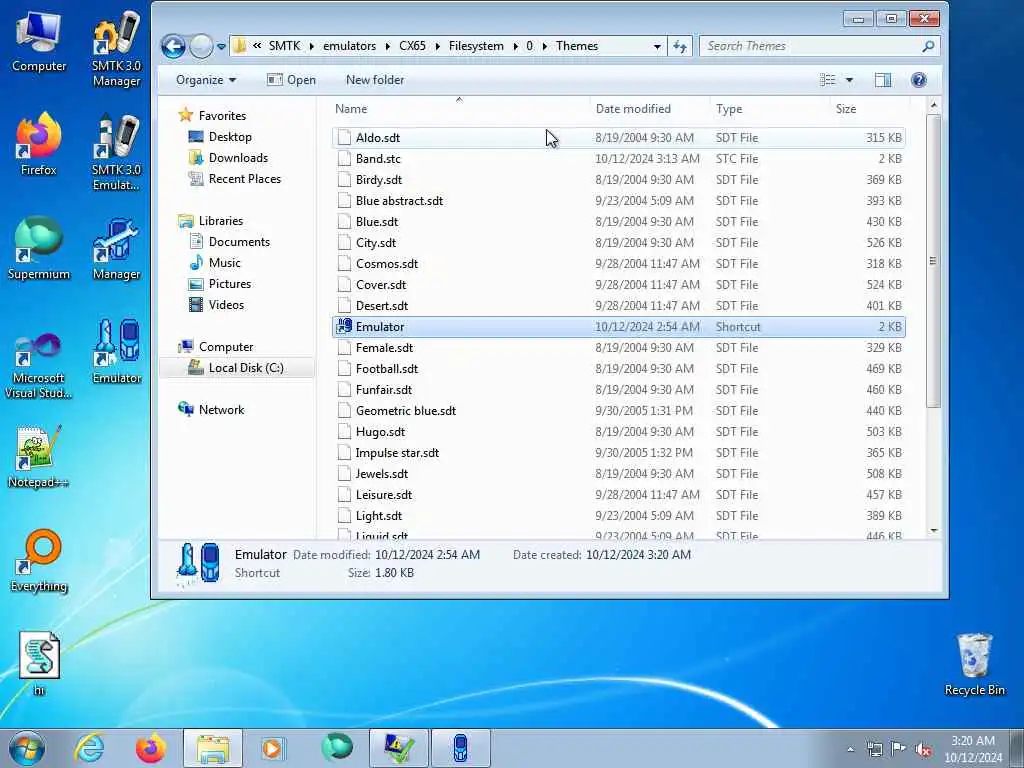Go back with the Explorer Back arrow
Image resolution: width=1024 pixels, height=768 pixels.
pyautogui.click(x=173, y=46)
